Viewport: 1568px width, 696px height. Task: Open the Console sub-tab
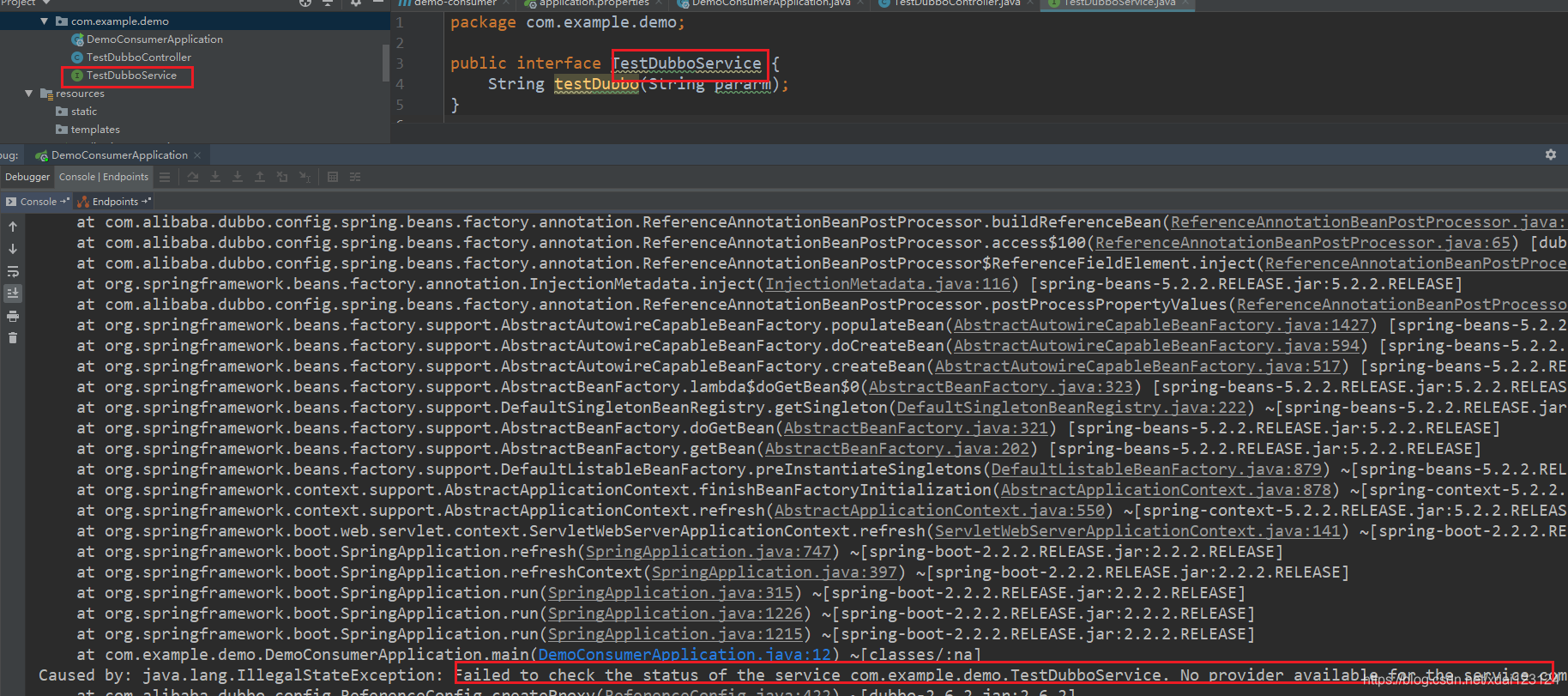38,202
